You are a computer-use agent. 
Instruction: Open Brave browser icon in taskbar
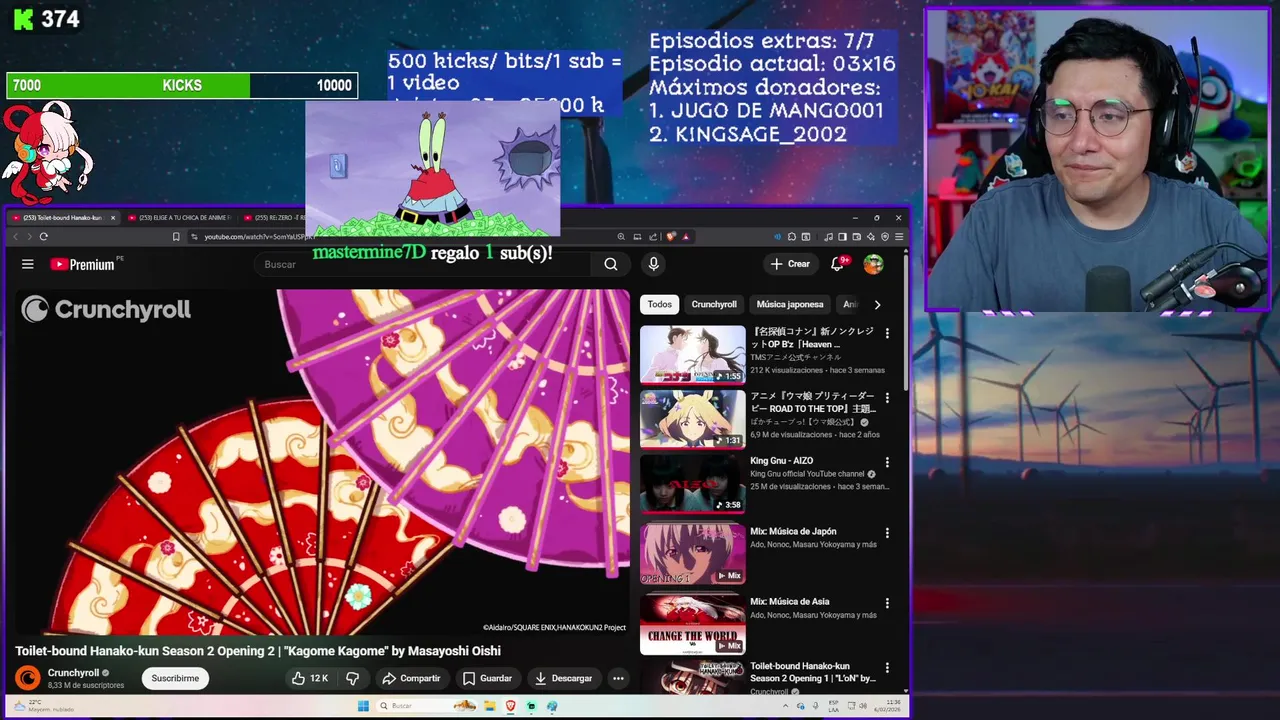[510, 706]
